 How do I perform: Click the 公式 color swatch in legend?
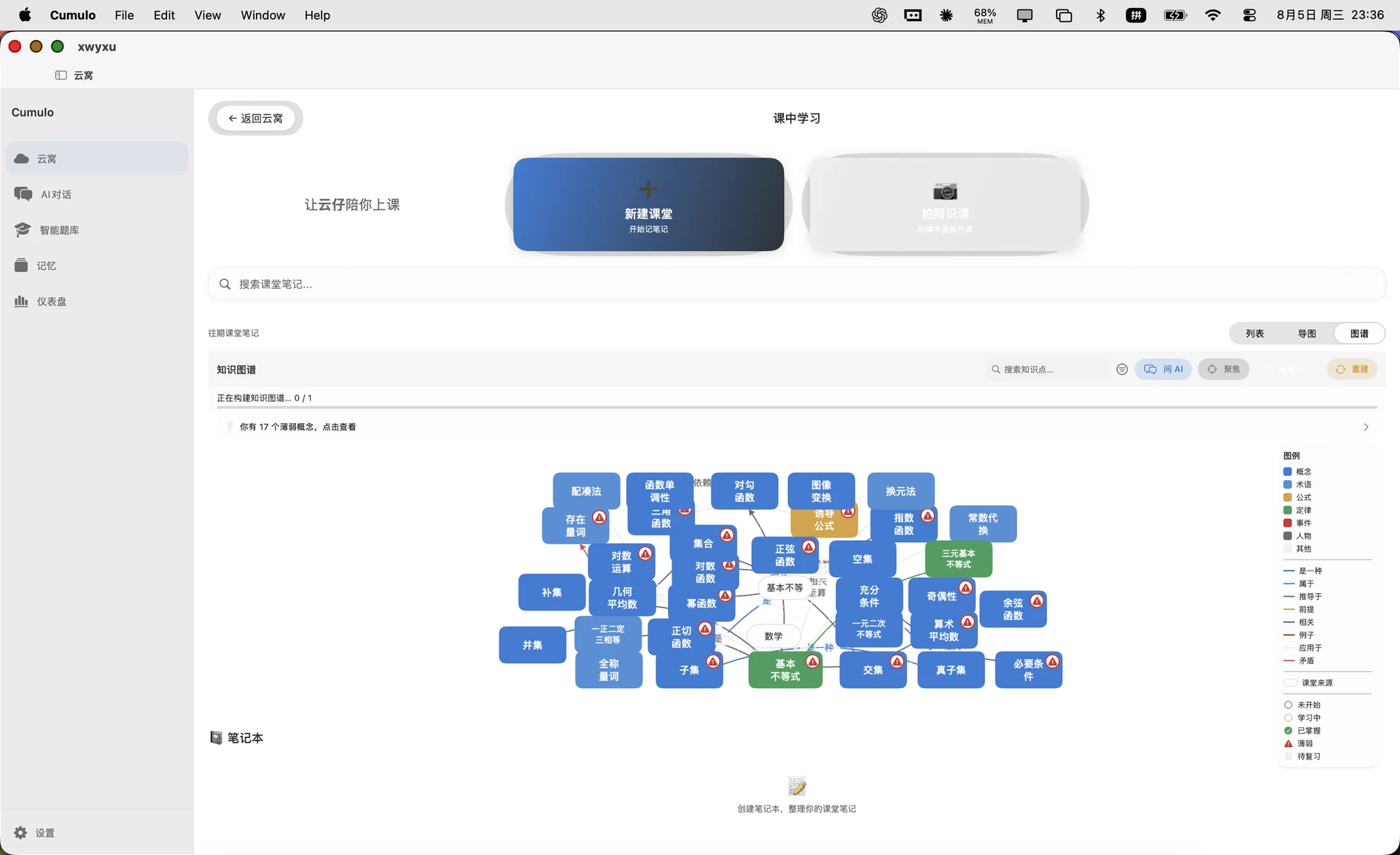click(1288, 498)
